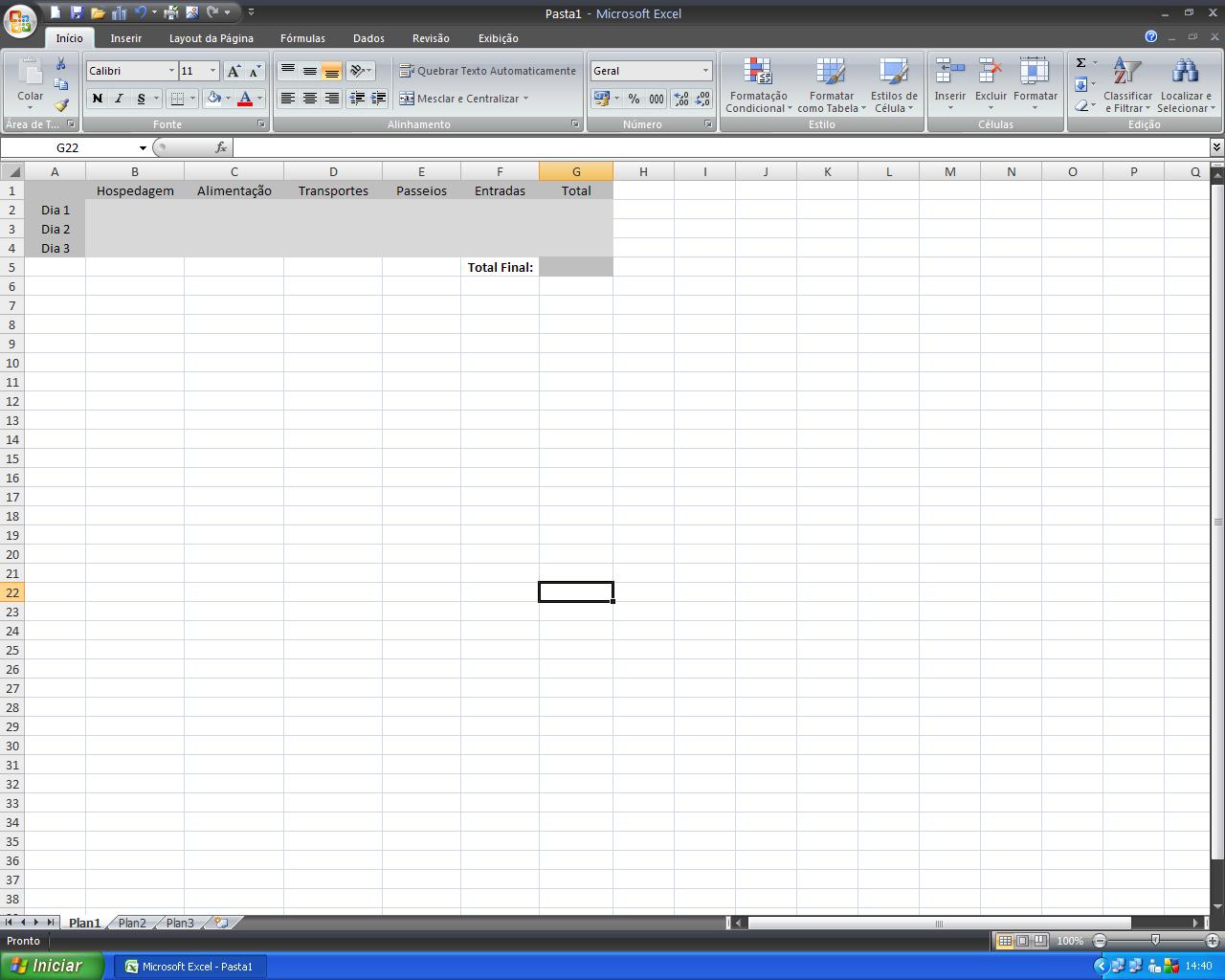
Task: Open text orientation options
Action: [360, 71]
